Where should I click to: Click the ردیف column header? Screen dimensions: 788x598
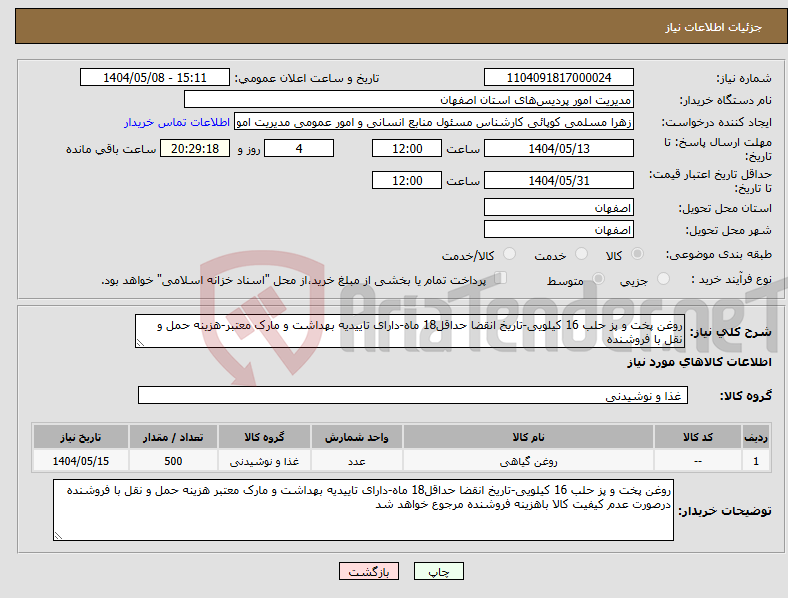click(x=756, y=437)
